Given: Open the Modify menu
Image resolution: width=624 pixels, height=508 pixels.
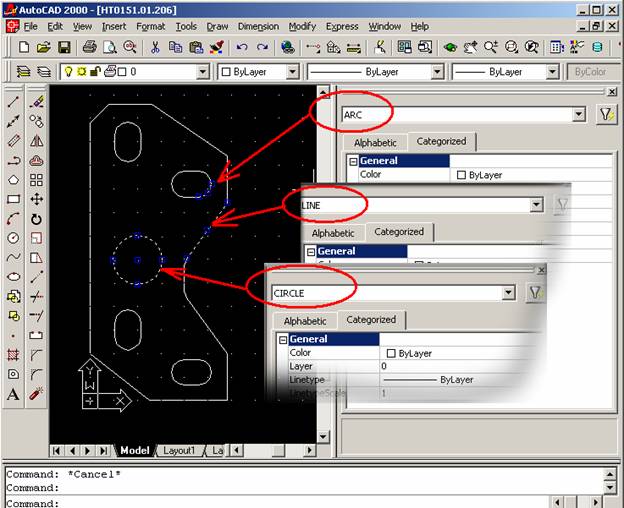Looking at the screenshot, I should point(302,27).
